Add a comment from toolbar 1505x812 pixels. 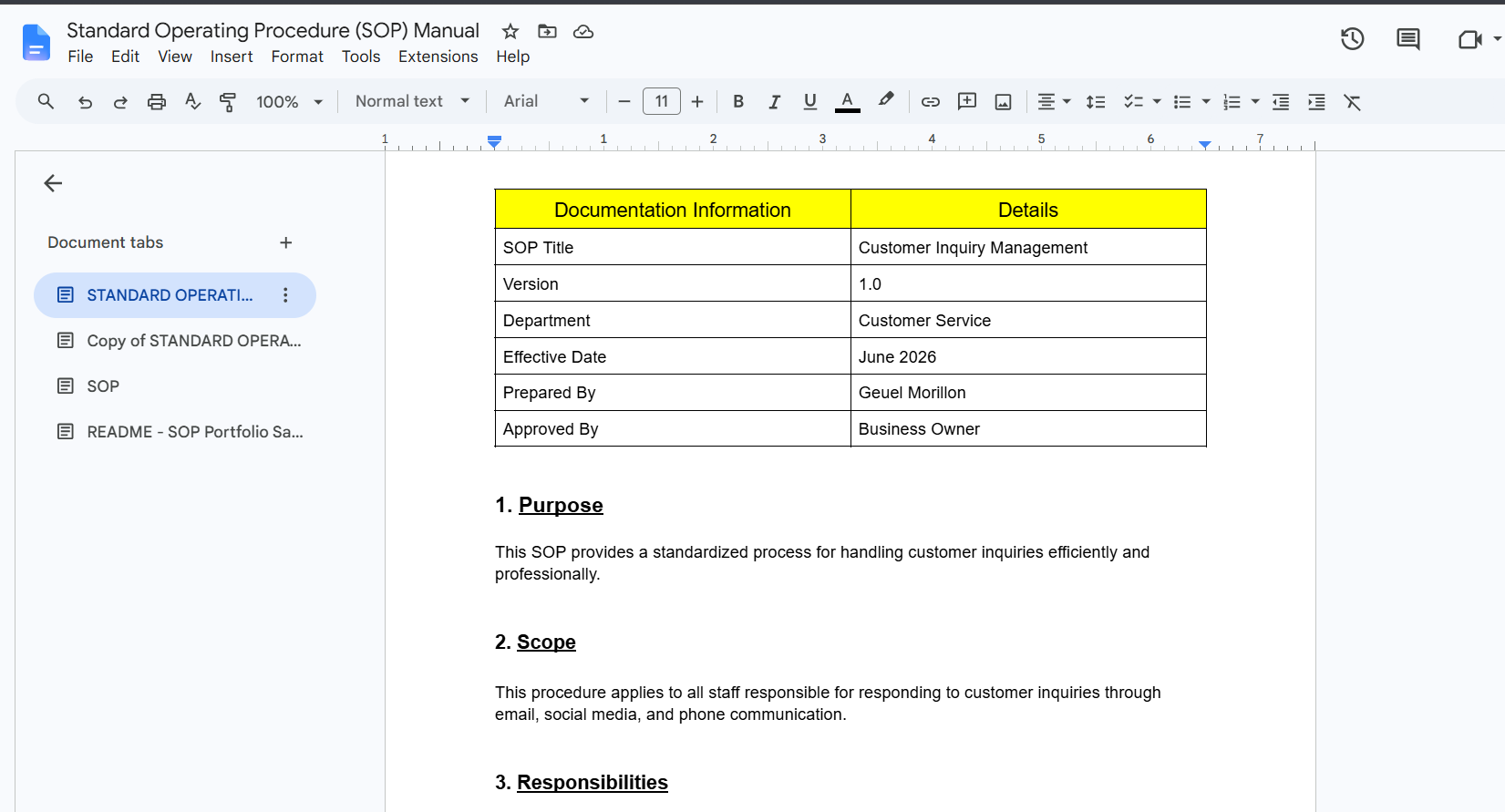point(967,101)
